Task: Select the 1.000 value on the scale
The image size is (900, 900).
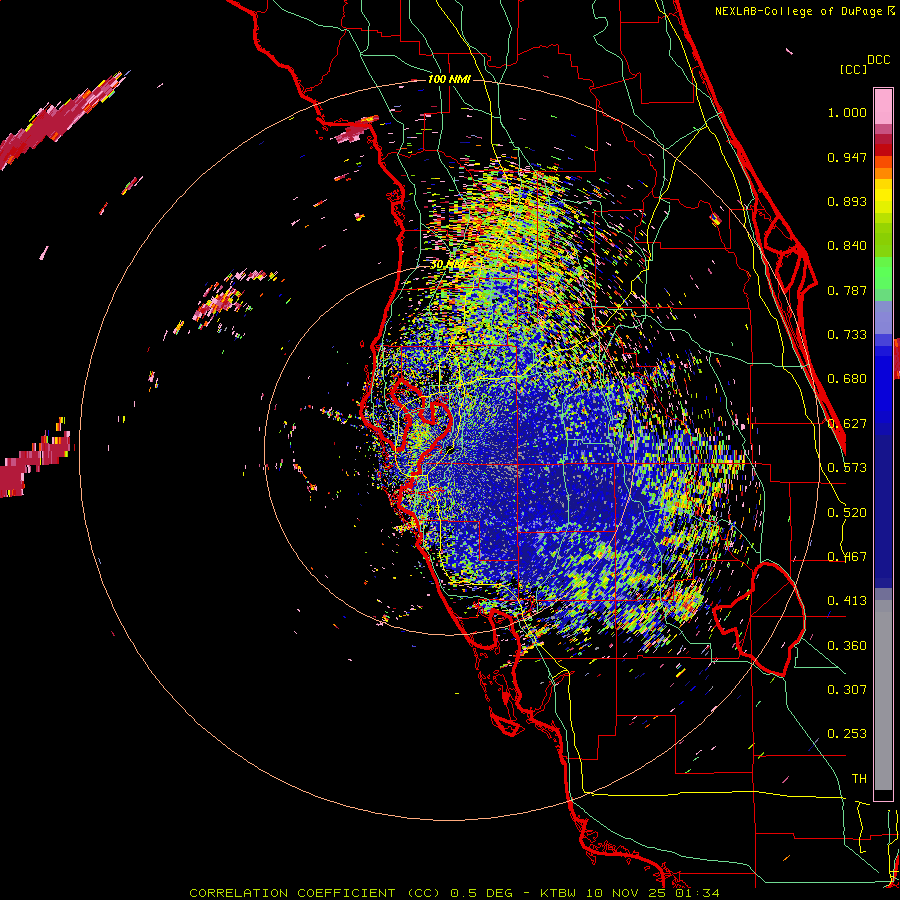Action: click(847, 113)
